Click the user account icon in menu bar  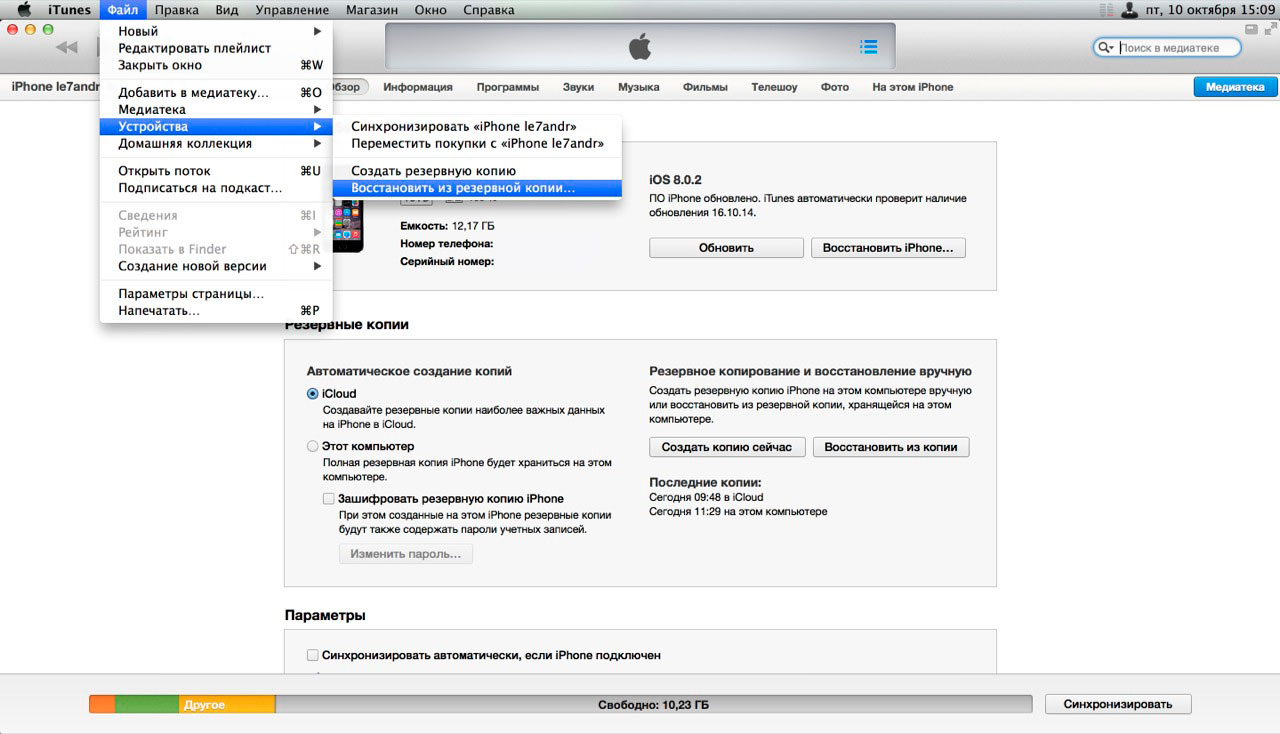pos(1130,10)
